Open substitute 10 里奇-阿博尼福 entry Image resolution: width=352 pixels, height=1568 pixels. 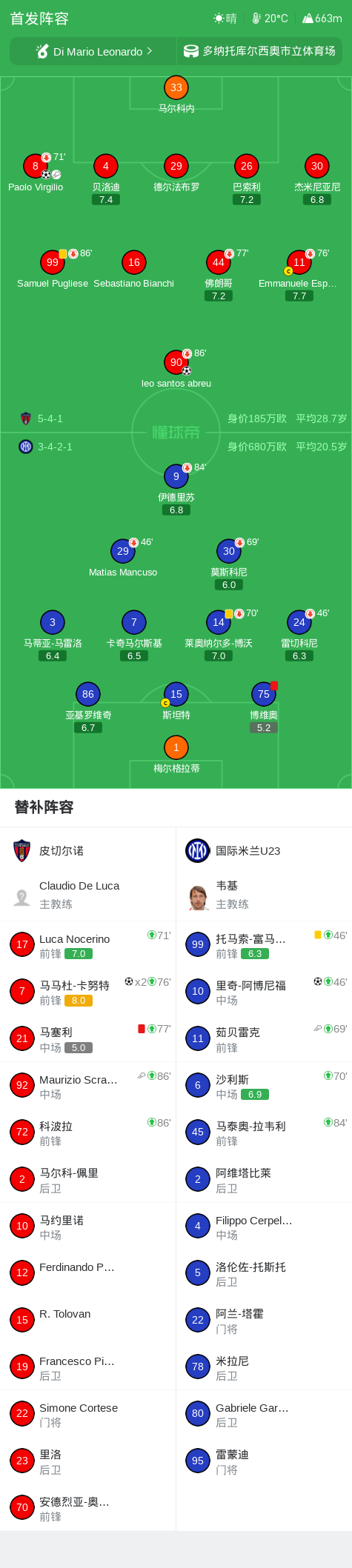click(264, 992)
